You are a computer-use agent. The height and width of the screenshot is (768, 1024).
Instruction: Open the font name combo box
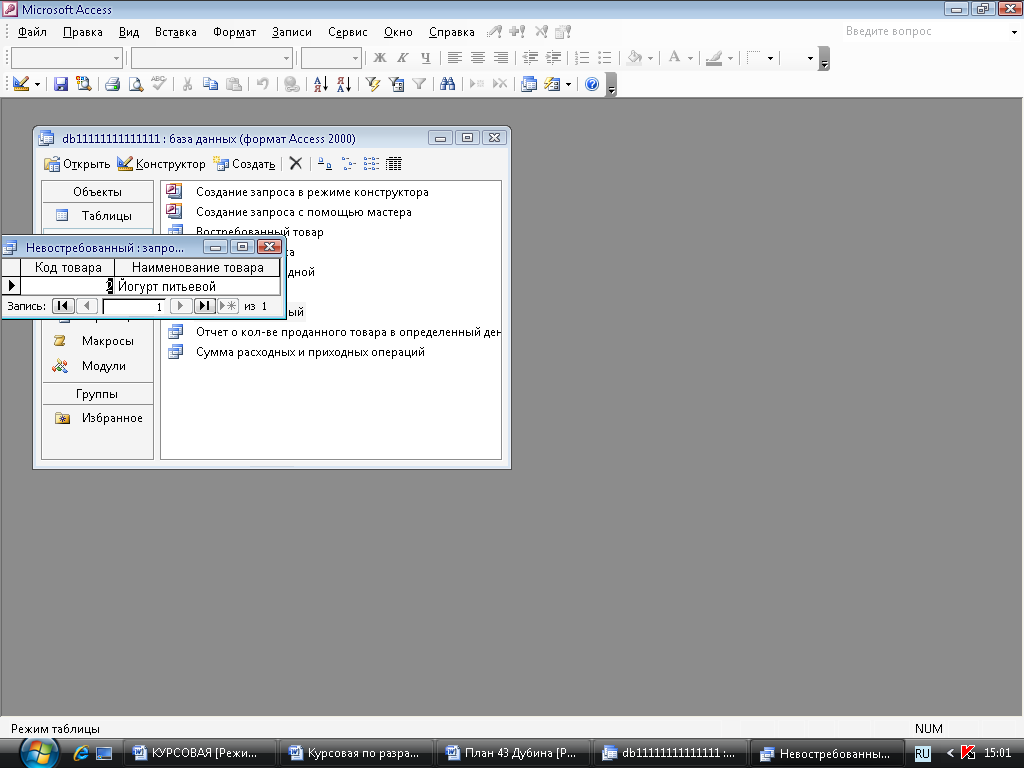point(212,58)
